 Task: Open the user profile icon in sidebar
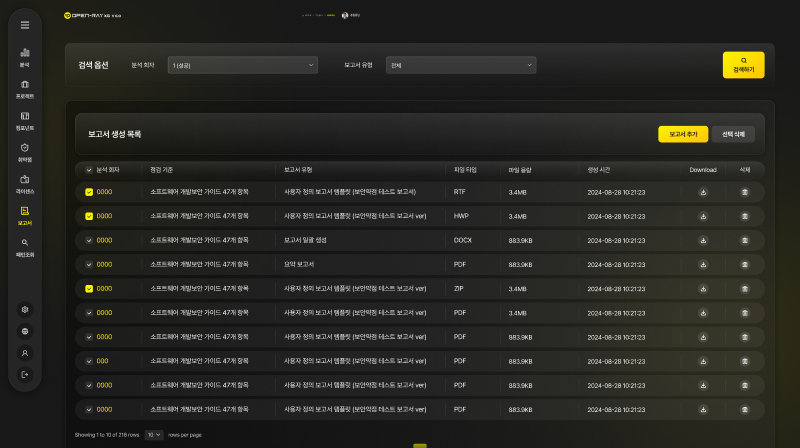coord(24,353)
